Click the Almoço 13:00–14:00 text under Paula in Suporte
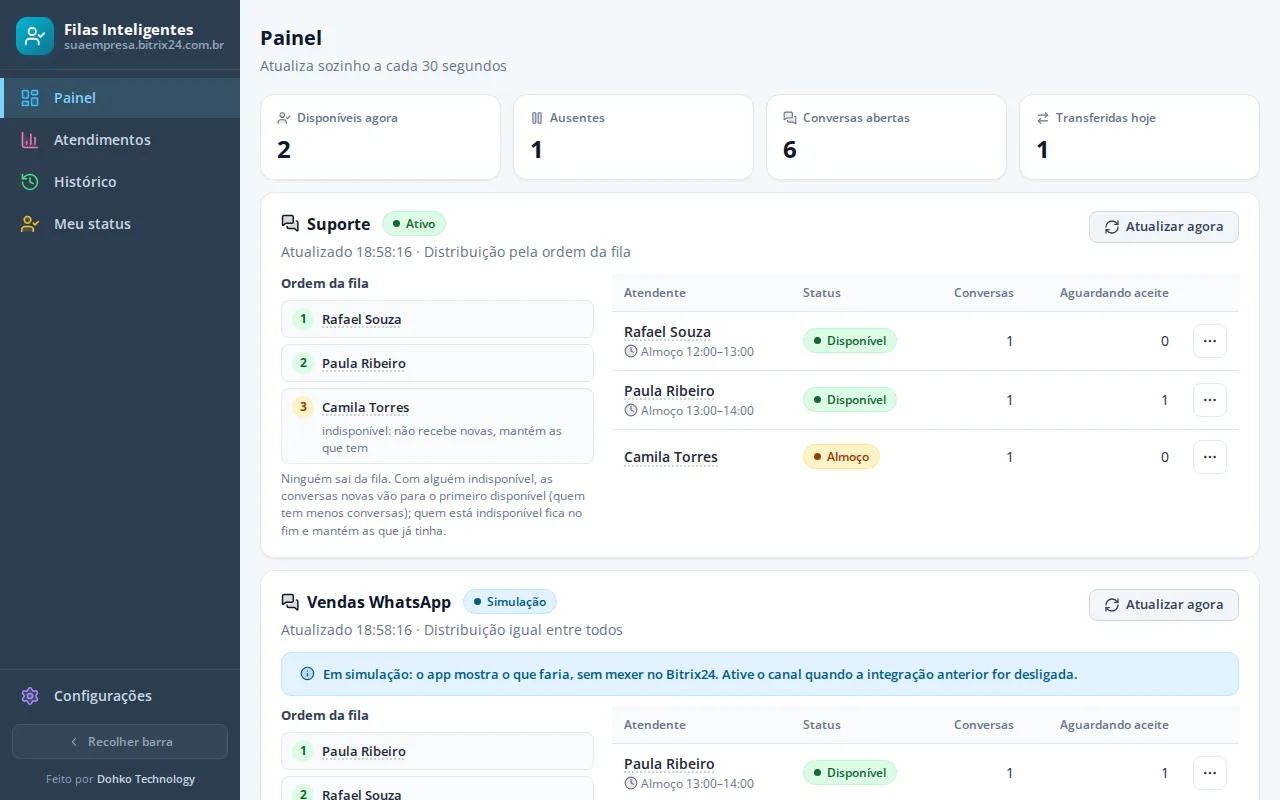Image resolution: width=1280 pixels, height=800 pixels. pyautogui.click(x=697, y=411)
